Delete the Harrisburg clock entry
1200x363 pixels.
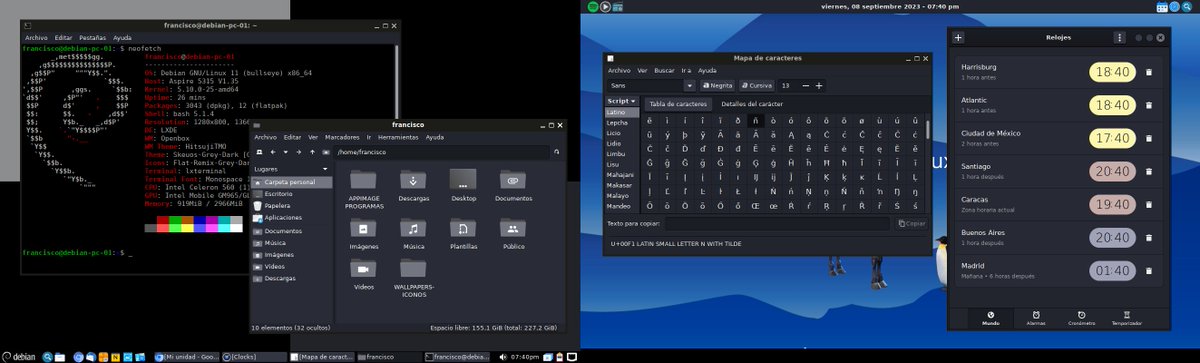pyautogui.click(x=1149, y=72)
